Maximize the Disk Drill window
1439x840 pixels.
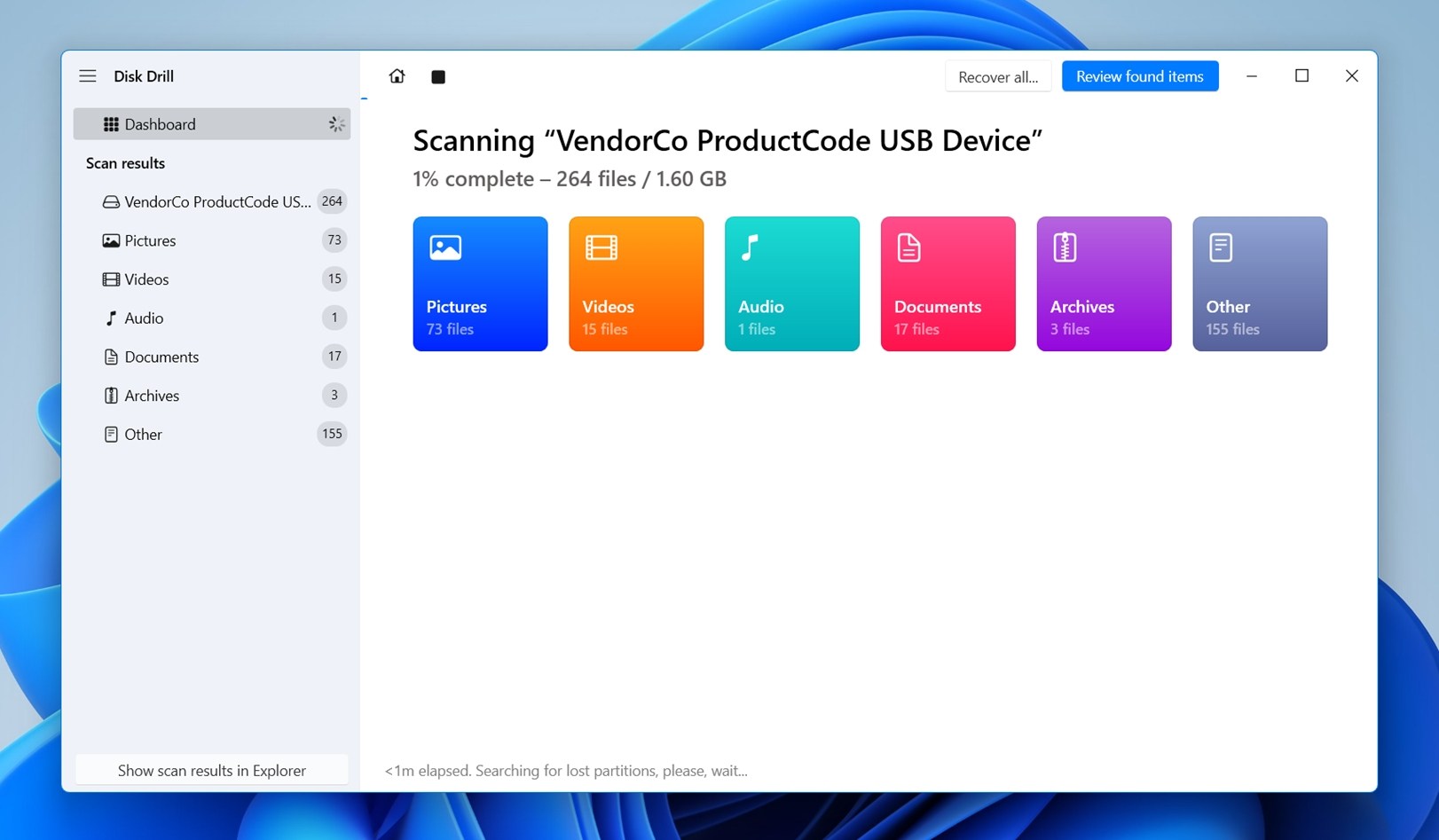[x=1301, y=76]
